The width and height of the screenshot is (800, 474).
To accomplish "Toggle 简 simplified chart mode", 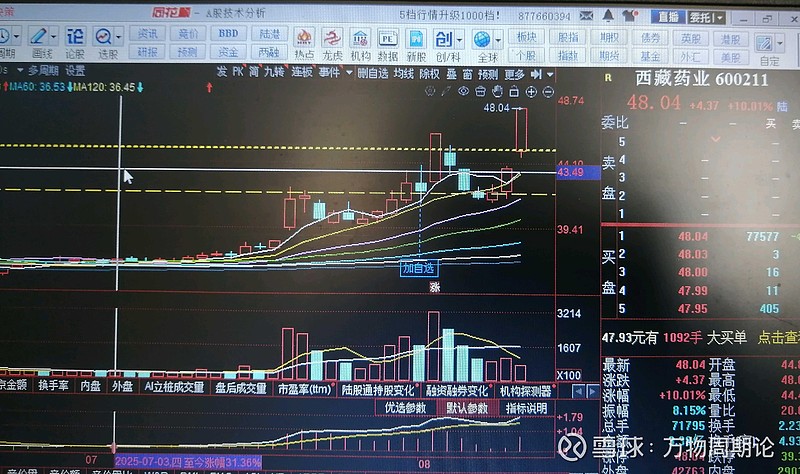I will click(254, 72).
